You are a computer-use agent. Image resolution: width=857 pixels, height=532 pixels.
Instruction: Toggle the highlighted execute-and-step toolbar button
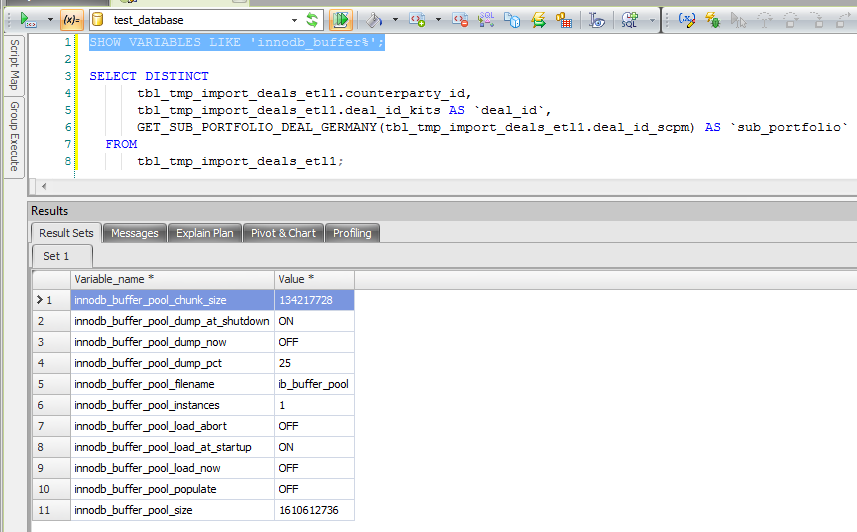341,19
